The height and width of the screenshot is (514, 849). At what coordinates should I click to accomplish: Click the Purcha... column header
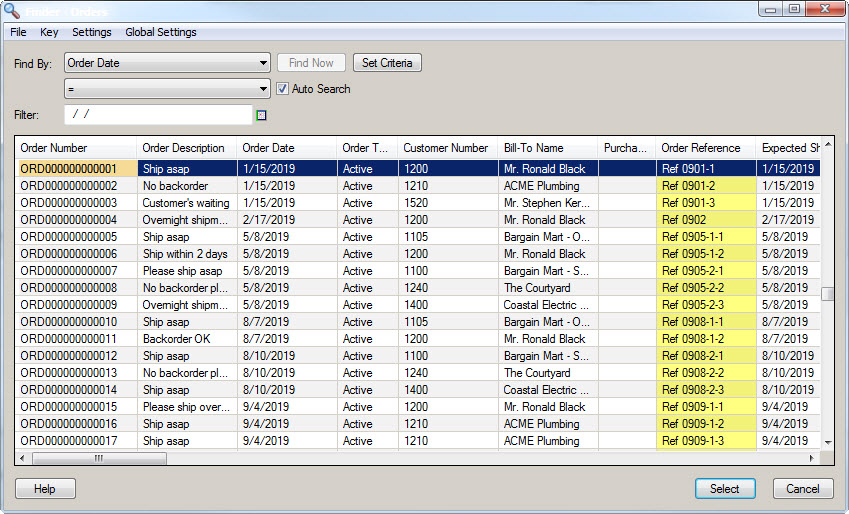[627, 148]
